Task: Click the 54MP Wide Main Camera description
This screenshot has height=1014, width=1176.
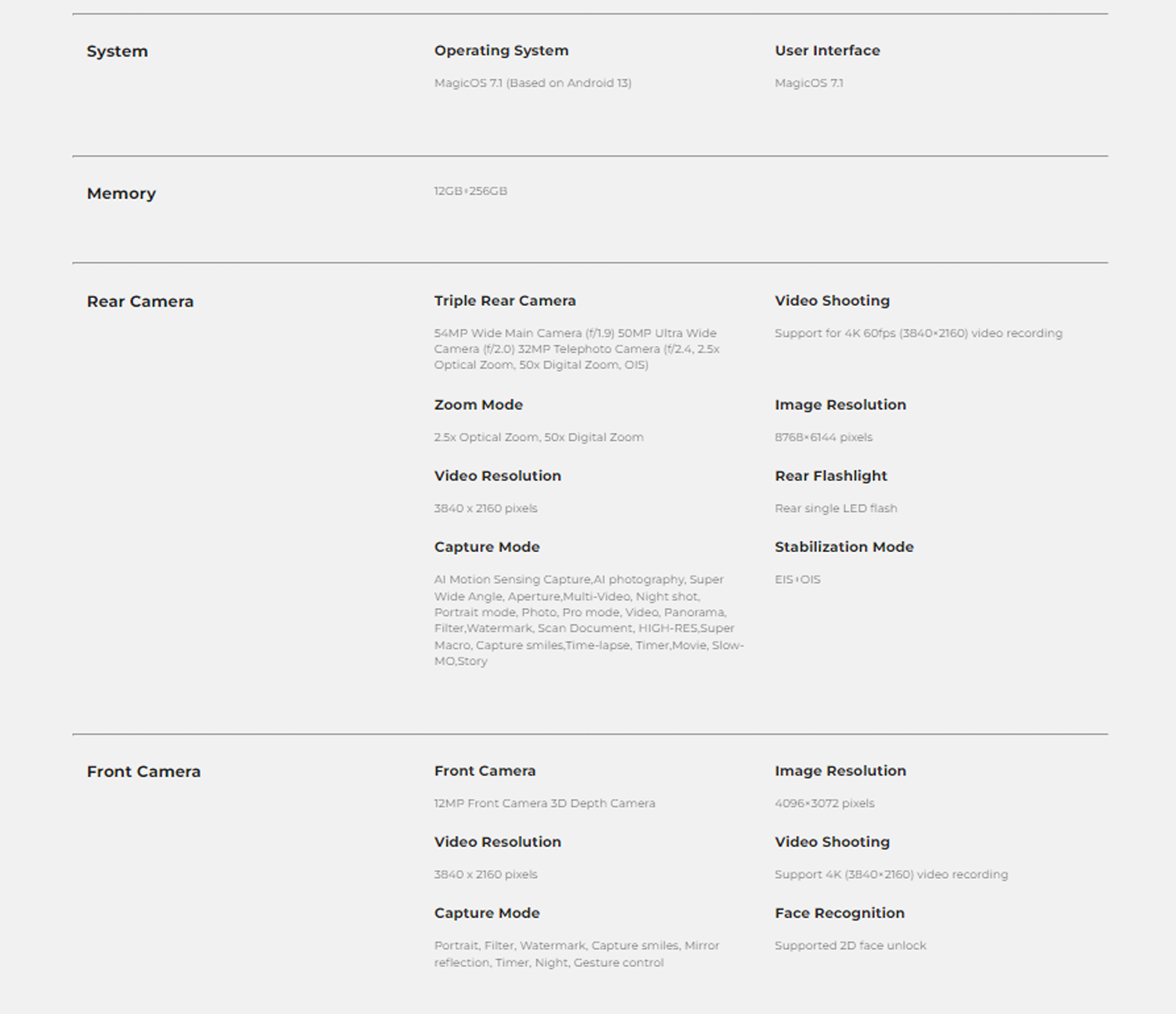Action: point(577,349)
